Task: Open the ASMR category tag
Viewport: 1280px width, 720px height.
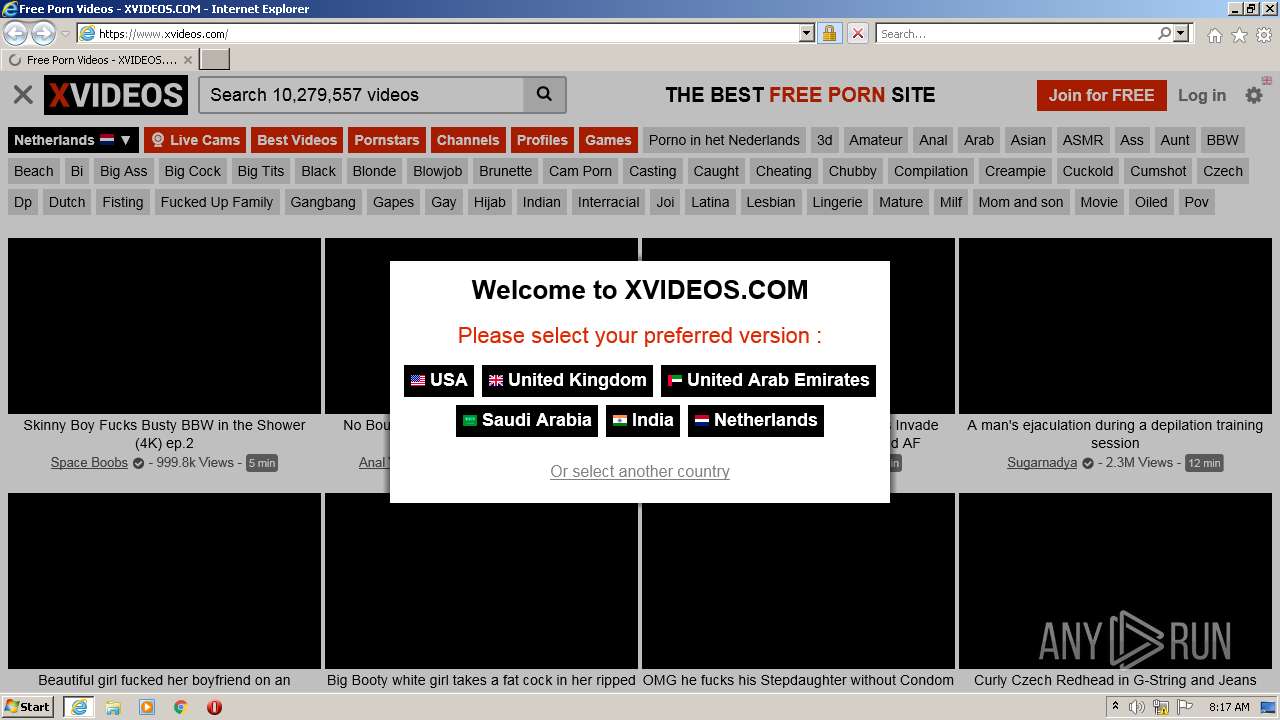Action: [x=1083, y=140]
